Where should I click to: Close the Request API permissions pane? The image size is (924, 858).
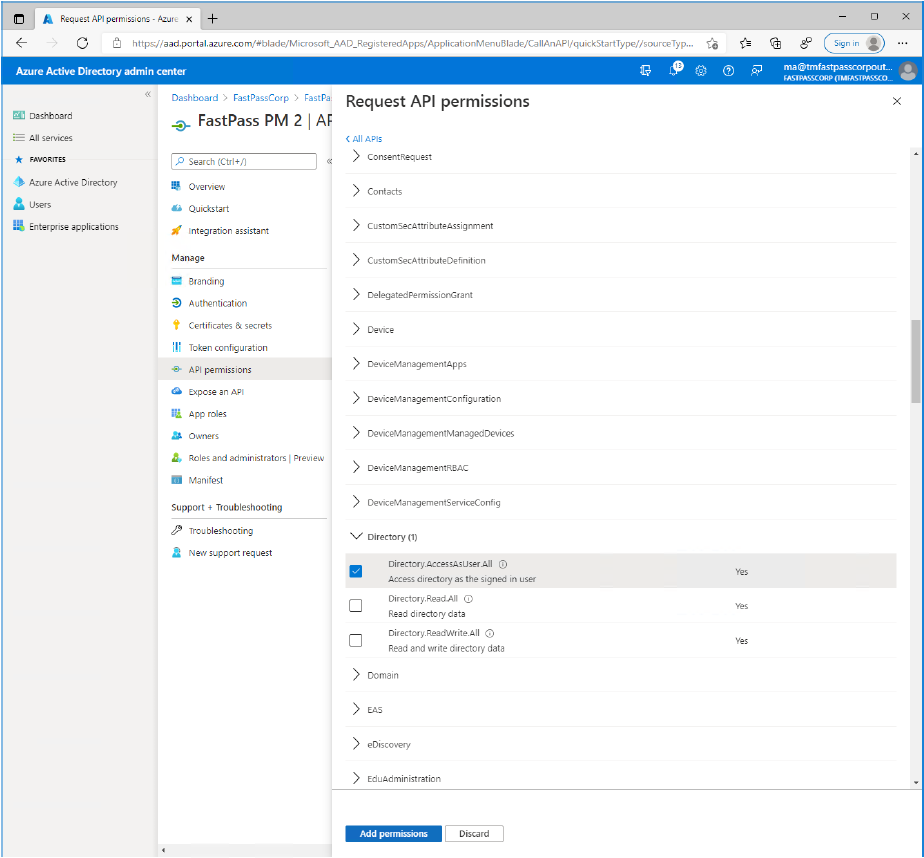(x=895, y=102)
